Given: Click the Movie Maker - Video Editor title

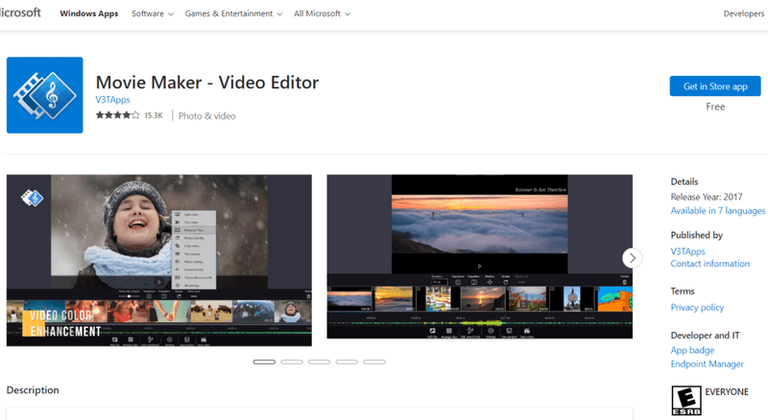Looking at the screenshot, I should pos(207,82).
